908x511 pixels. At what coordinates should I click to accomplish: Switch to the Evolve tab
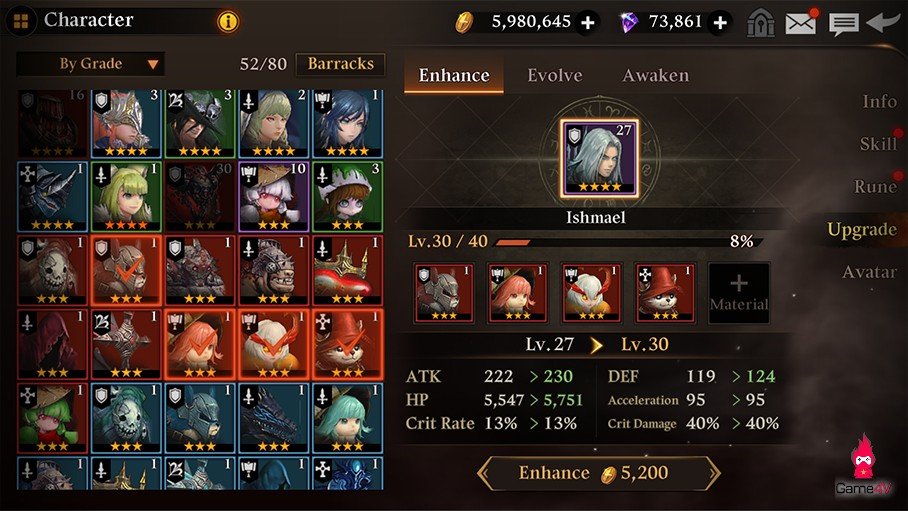pyautogui.click(x=555, y=75)
